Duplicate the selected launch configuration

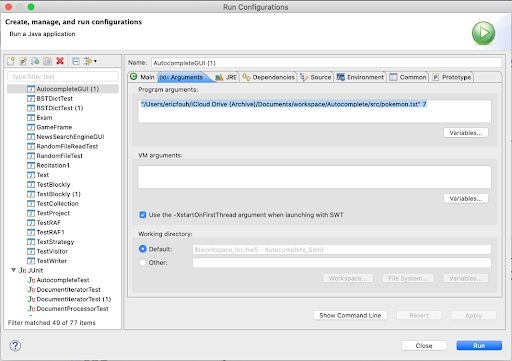click(48, 61)
